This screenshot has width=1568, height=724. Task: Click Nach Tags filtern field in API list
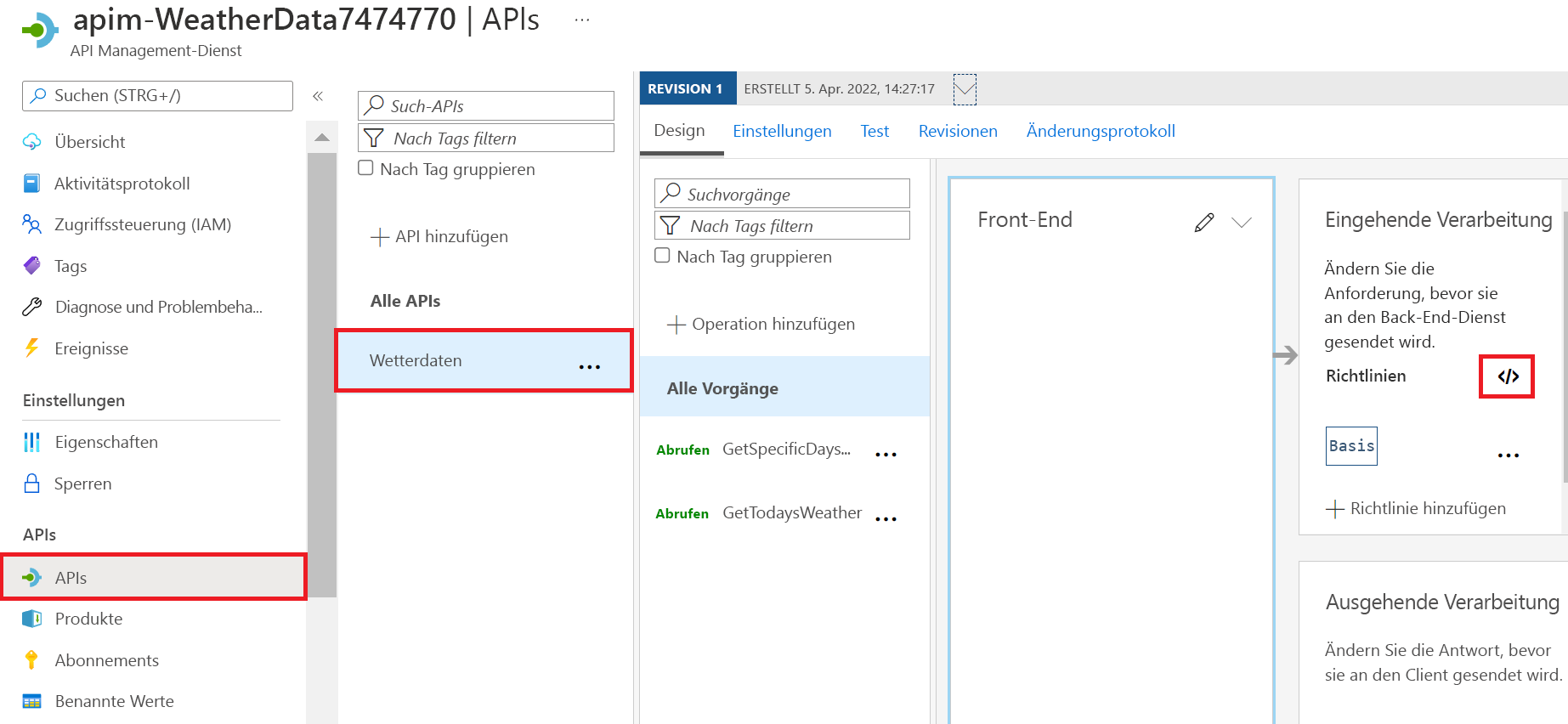pos(486,139)
